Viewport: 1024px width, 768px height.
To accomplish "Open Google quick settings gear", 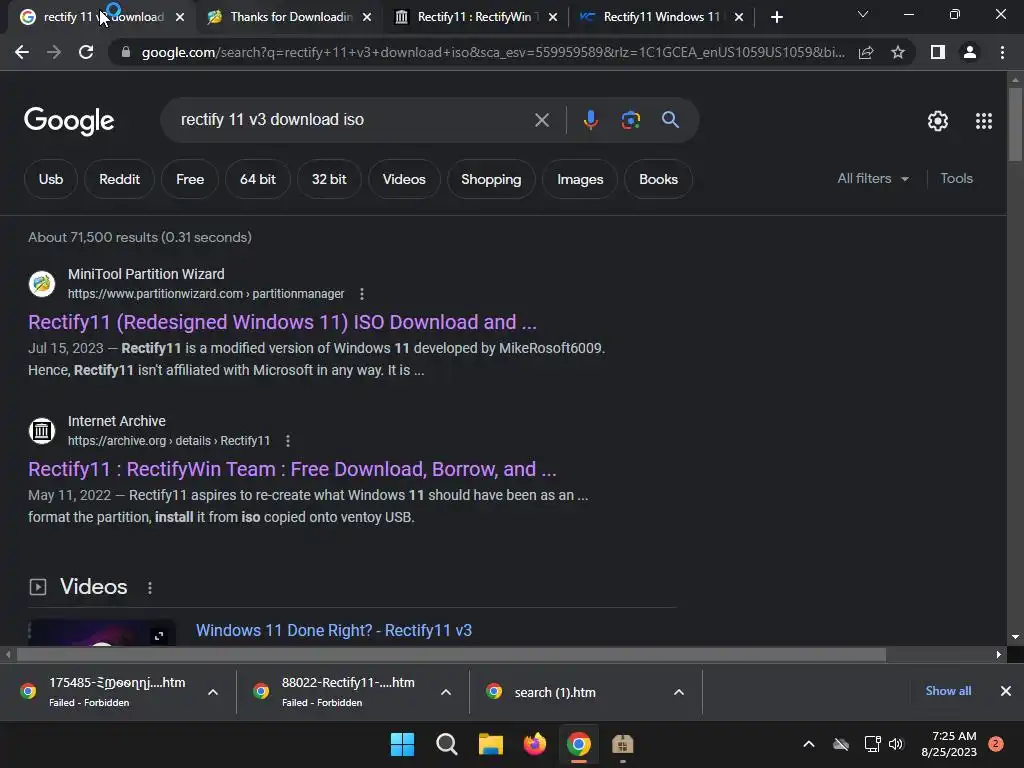I will pyautogui.click(x=938, y=121).
